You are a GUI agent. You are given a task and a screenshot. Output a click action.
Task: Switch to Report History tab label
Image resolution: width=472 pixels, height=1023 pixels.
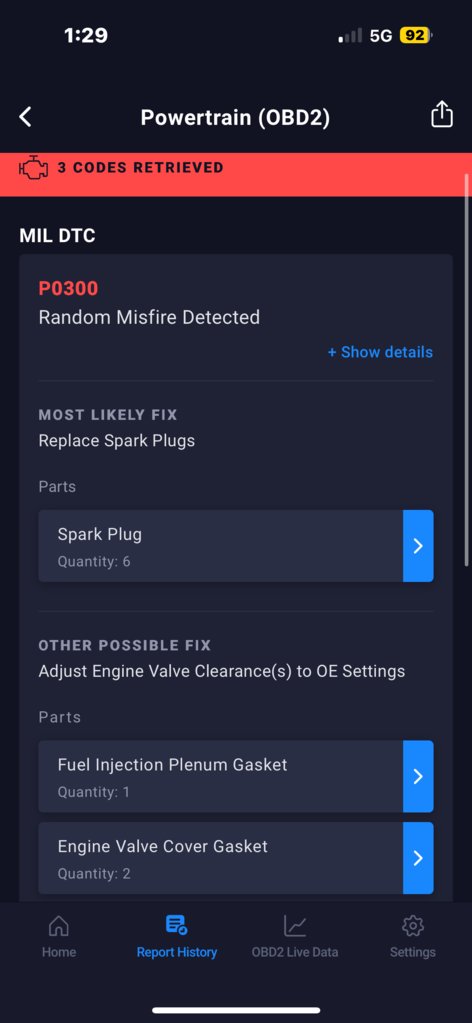click(x=176, y=952)
